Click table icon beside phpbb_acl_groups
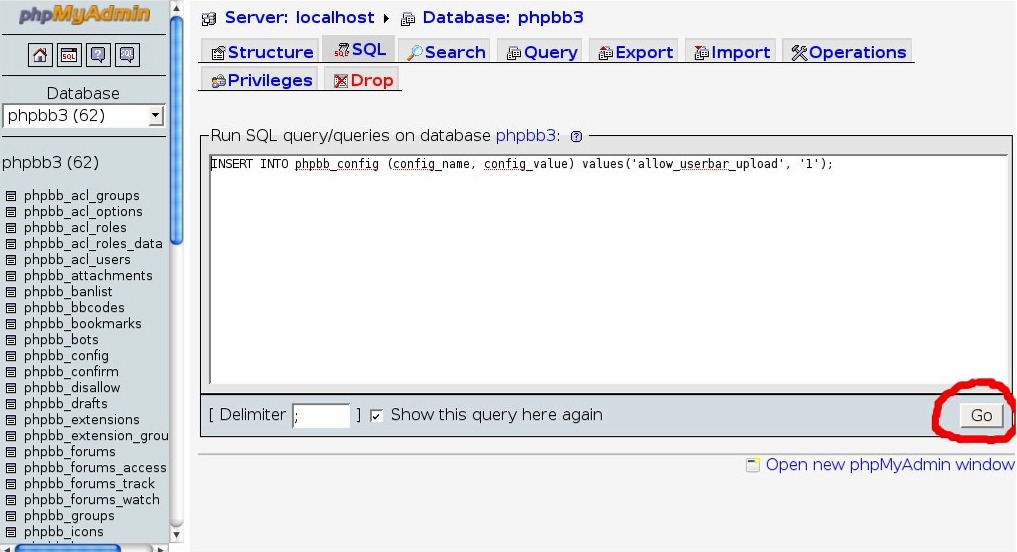The height and width of the screenshot is (552, 1017). [11, 196]
